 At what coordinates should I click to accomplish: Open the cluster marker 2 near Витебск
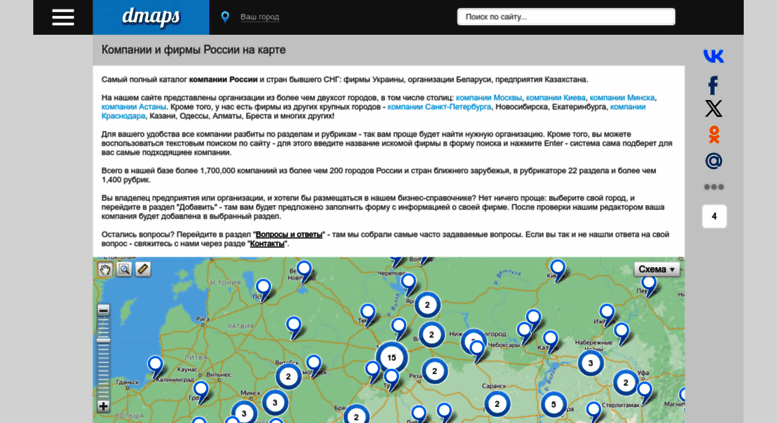[288, 376]
